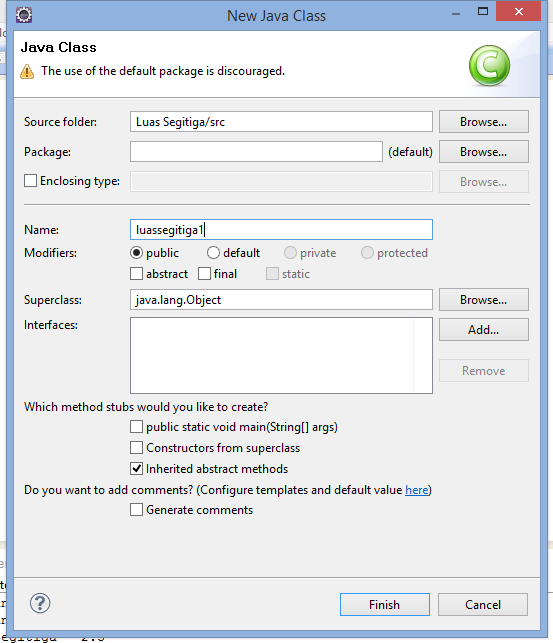Click the green Java Class icon

tap(489, 66)
